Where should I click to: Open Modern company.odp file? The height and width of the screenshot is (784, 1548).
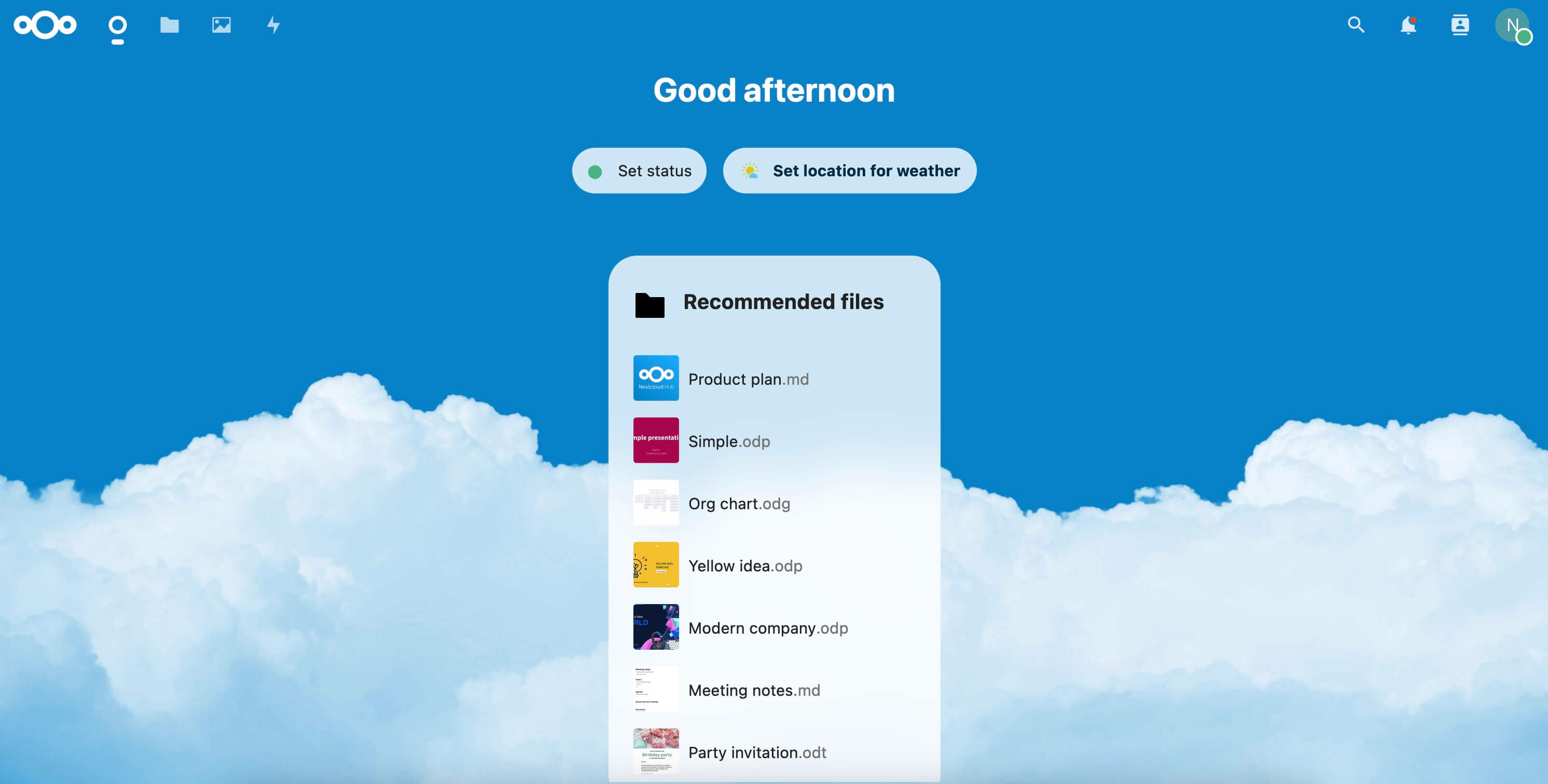(x=768, y=627)
